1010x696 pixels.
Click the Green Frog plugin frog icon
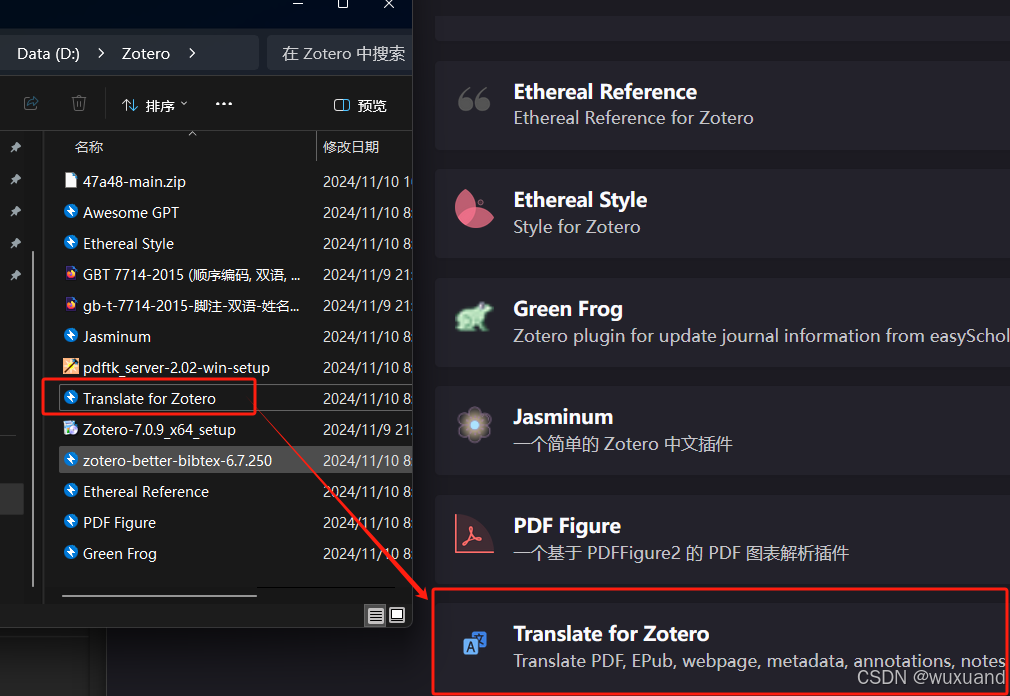[473, 317]
